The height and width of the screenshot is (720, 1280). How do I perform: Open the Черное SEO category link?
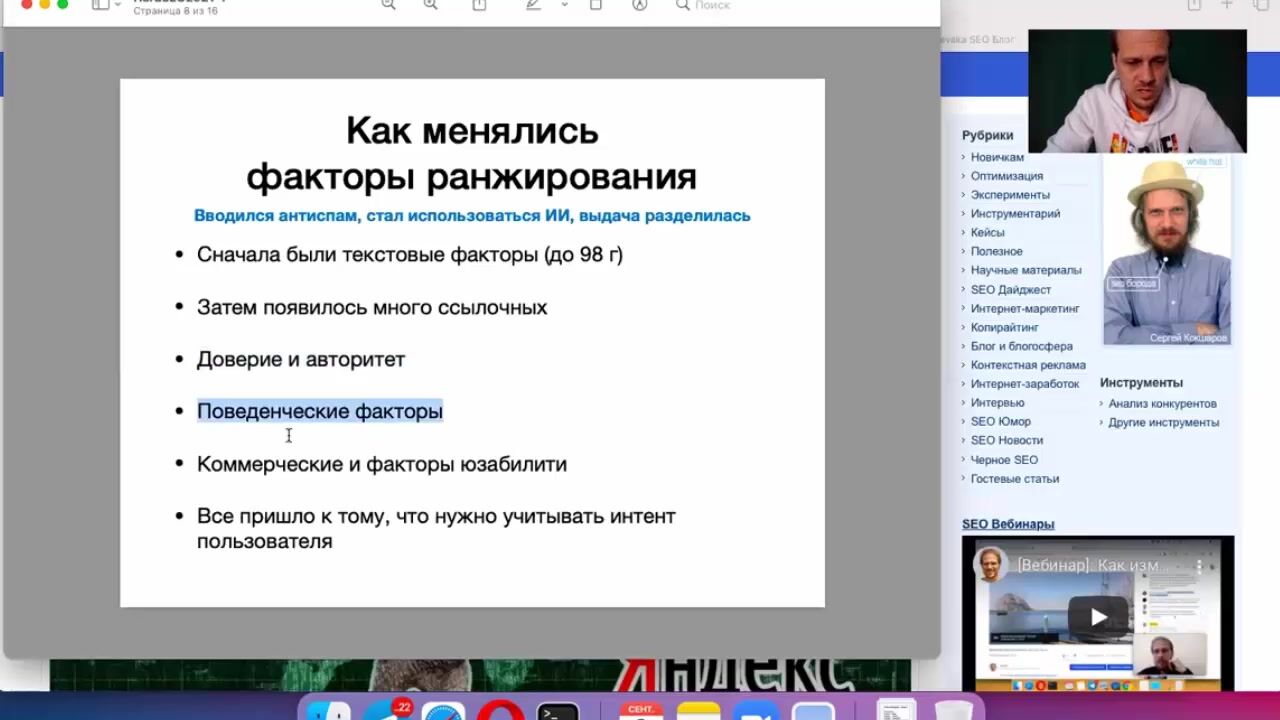1004,460
